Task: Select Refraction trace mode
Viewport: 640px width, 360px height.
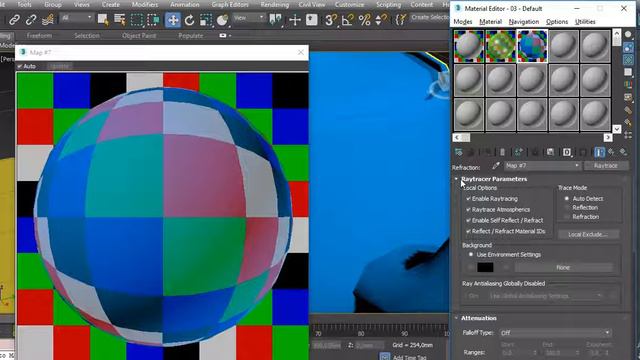Action: point(567,217)
